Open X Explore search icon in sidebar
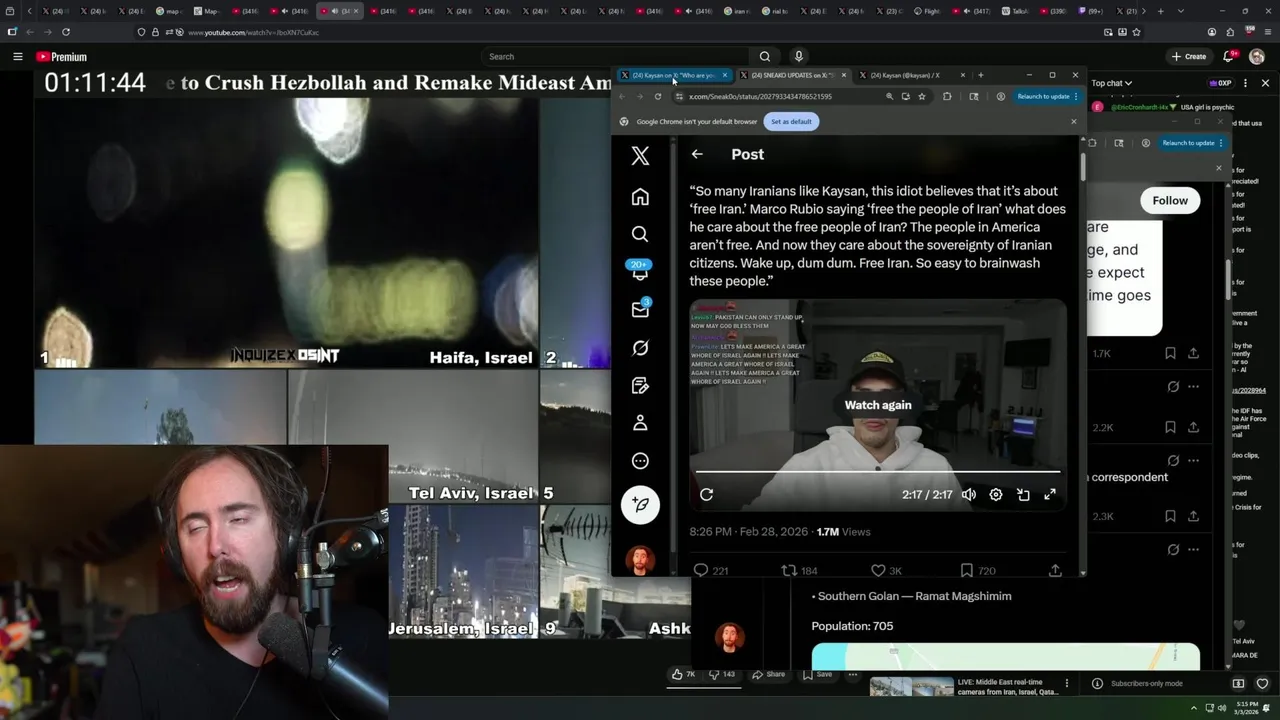Image resolution: width=1280 pixels, height=720 pixels. [x=640, y=234]
